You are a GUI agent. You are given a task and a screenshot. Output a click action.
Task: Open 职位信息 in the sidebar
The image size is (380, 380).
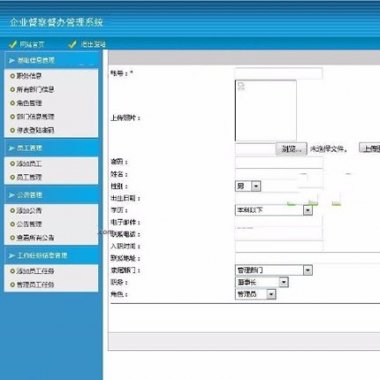29,76
